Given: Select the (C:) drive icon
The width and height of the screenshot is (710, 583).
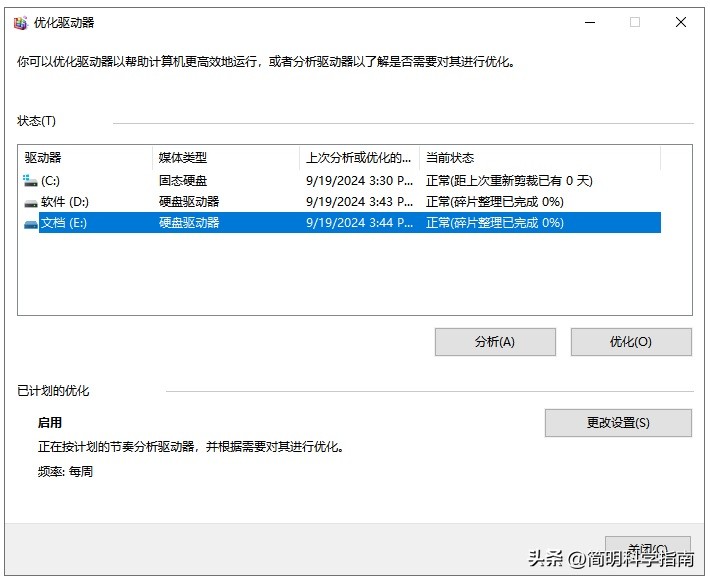Looking at the screenshot, I should tap(30, 181).
